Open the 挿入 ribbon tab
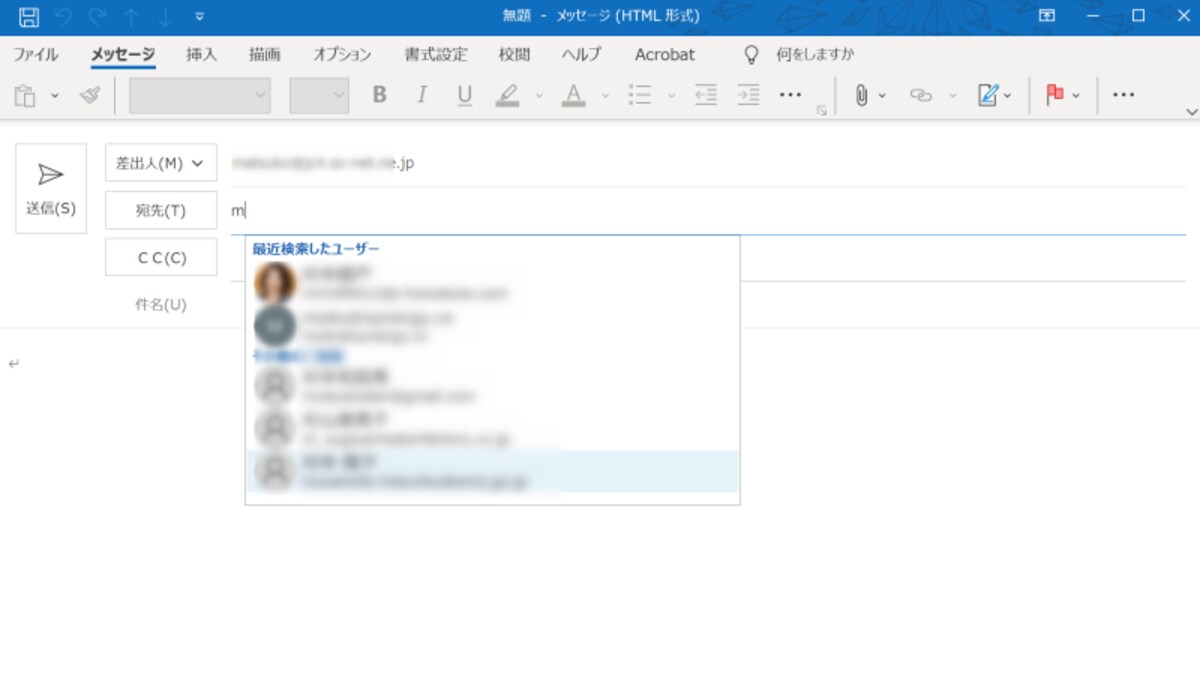This screenshot has height=683, width=1200. [201, 54]
